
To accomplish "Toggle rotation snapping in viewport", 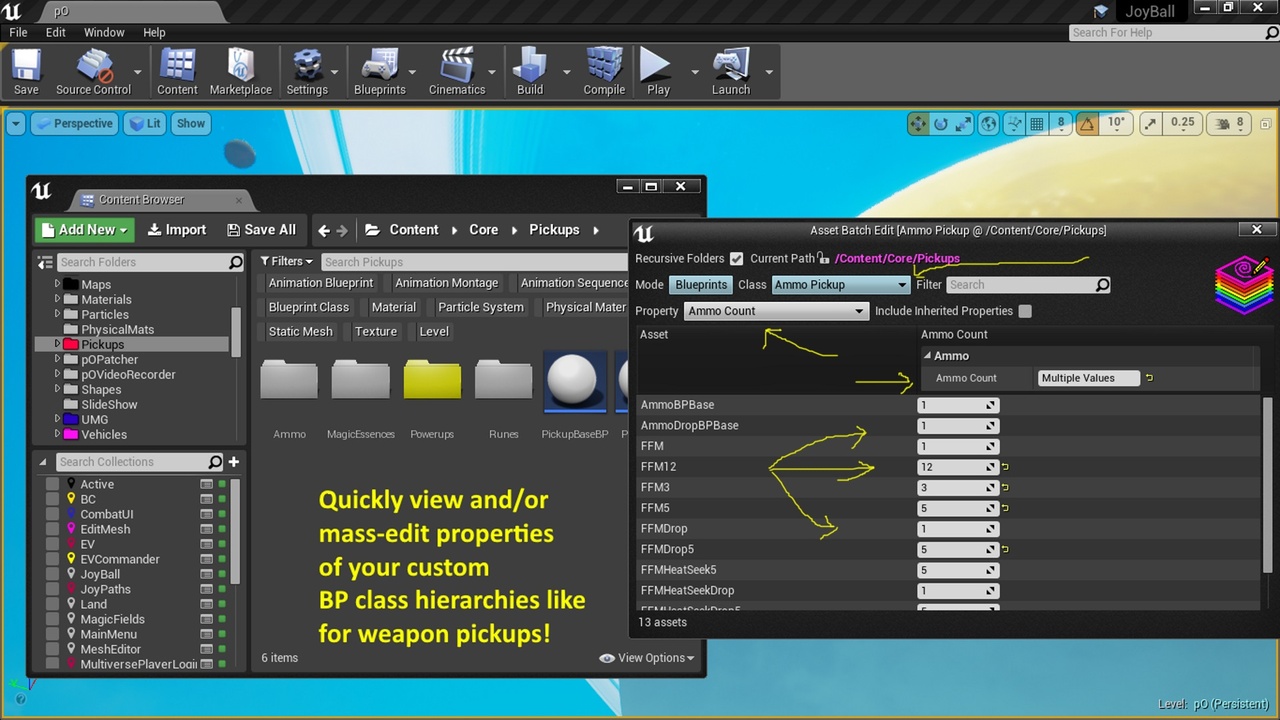I will pos(1089,124).
